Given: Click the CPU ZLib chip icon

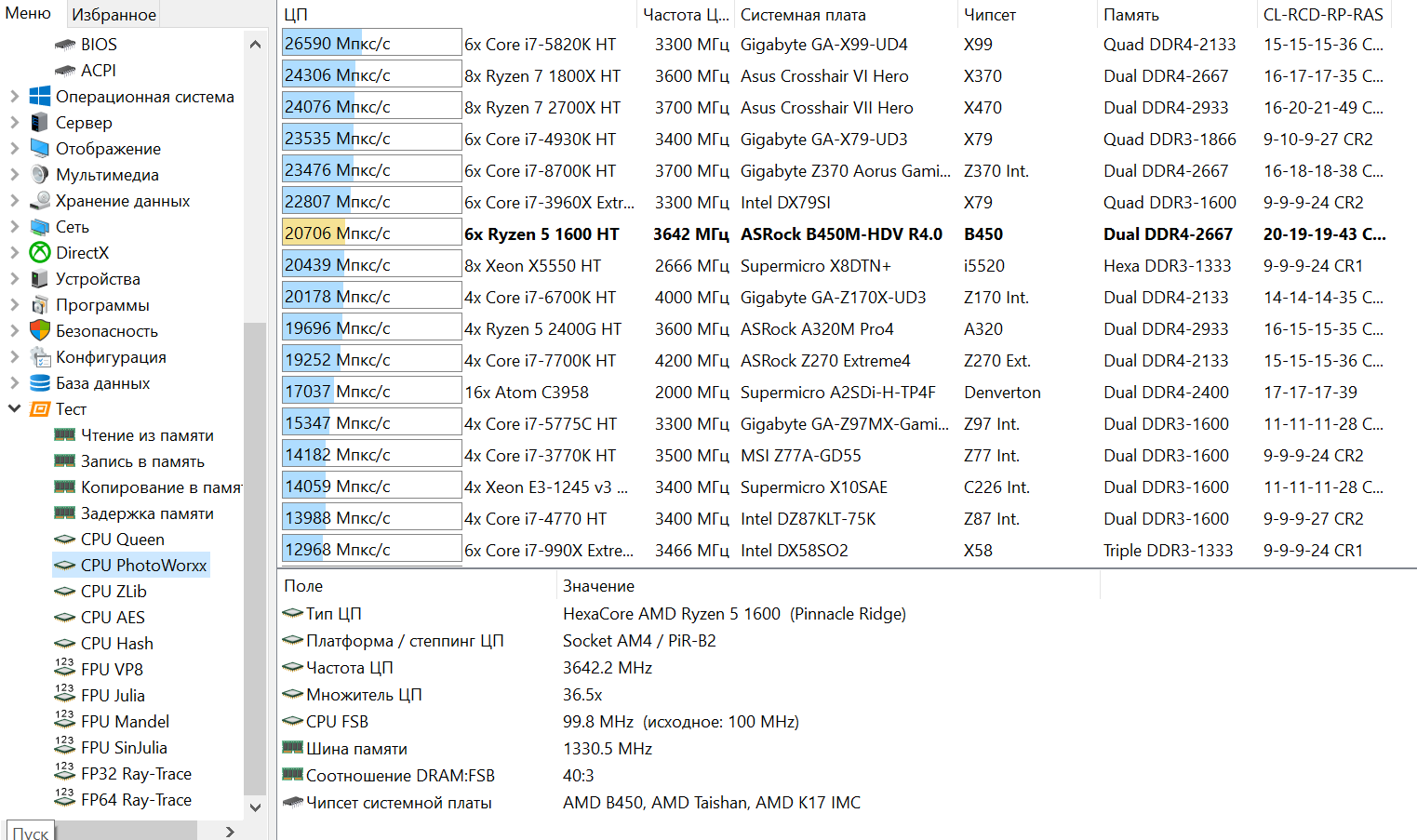Looking at the screenshot, I should (65, 592).
